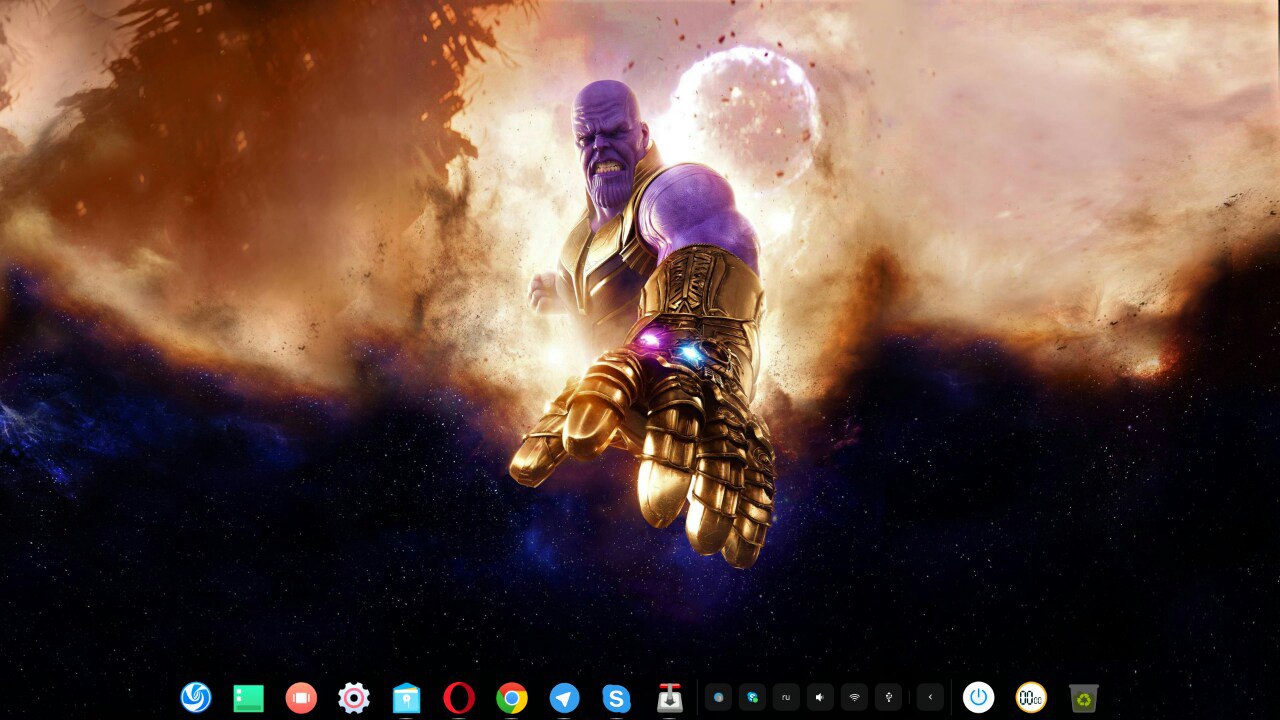Launch Google Chrome from the dock

(x=512, y=697)
